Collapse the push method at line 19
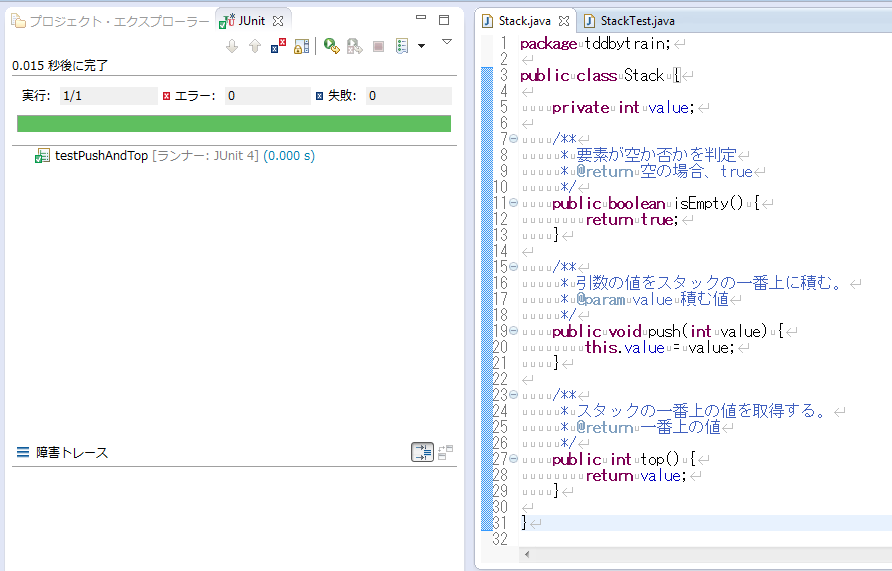This screenshot has width=892, height=571. pos(513,330)
